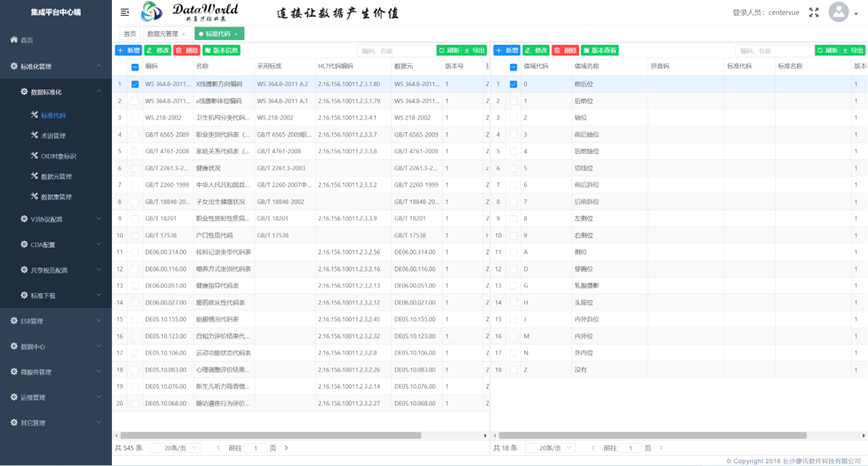Viewport: 868px width, 466px height.
Task: Click left panel 修改 edit button
Action: coord(157,50)
